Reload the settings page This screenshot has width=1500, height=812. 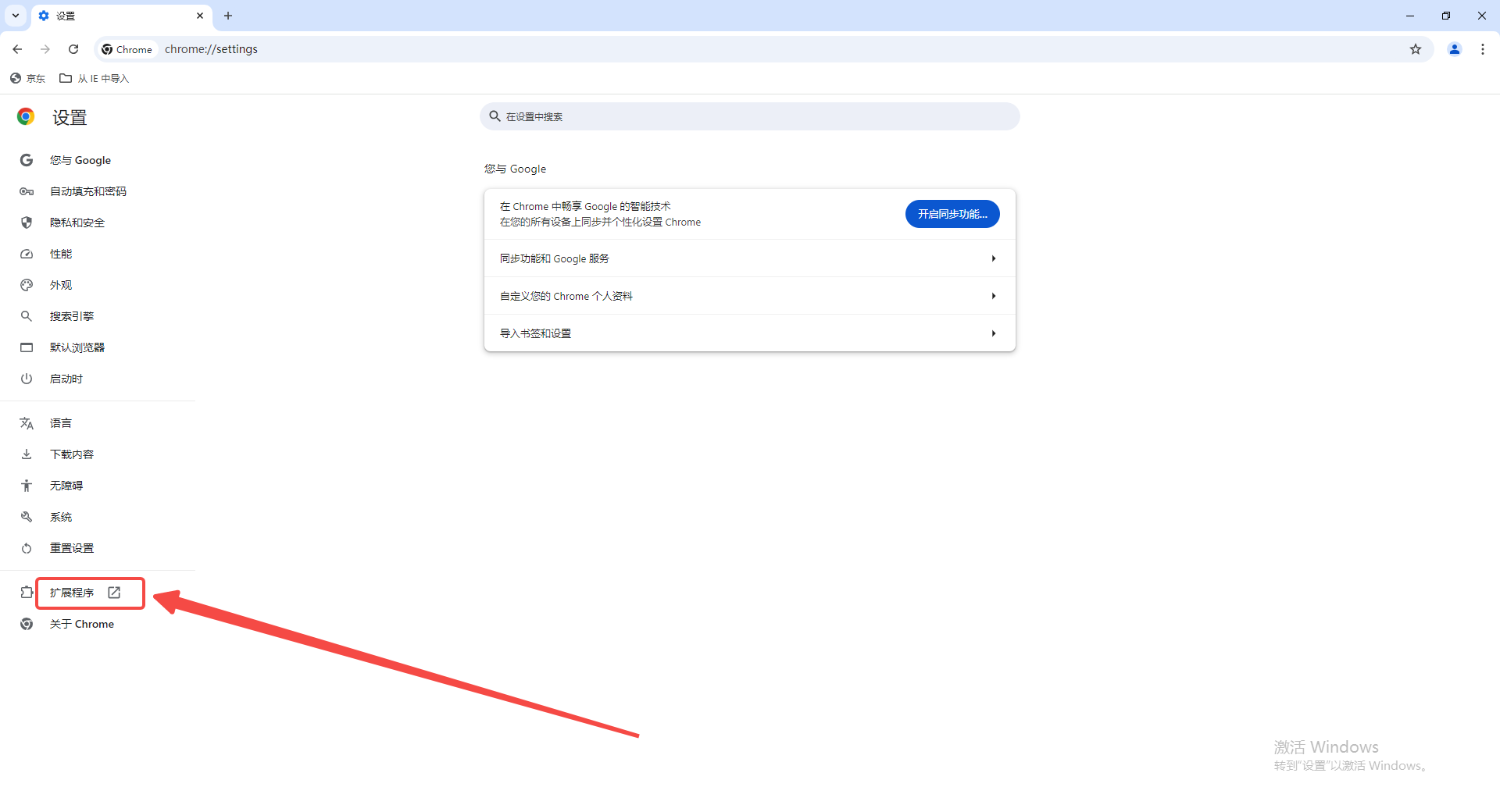point(73,49)
